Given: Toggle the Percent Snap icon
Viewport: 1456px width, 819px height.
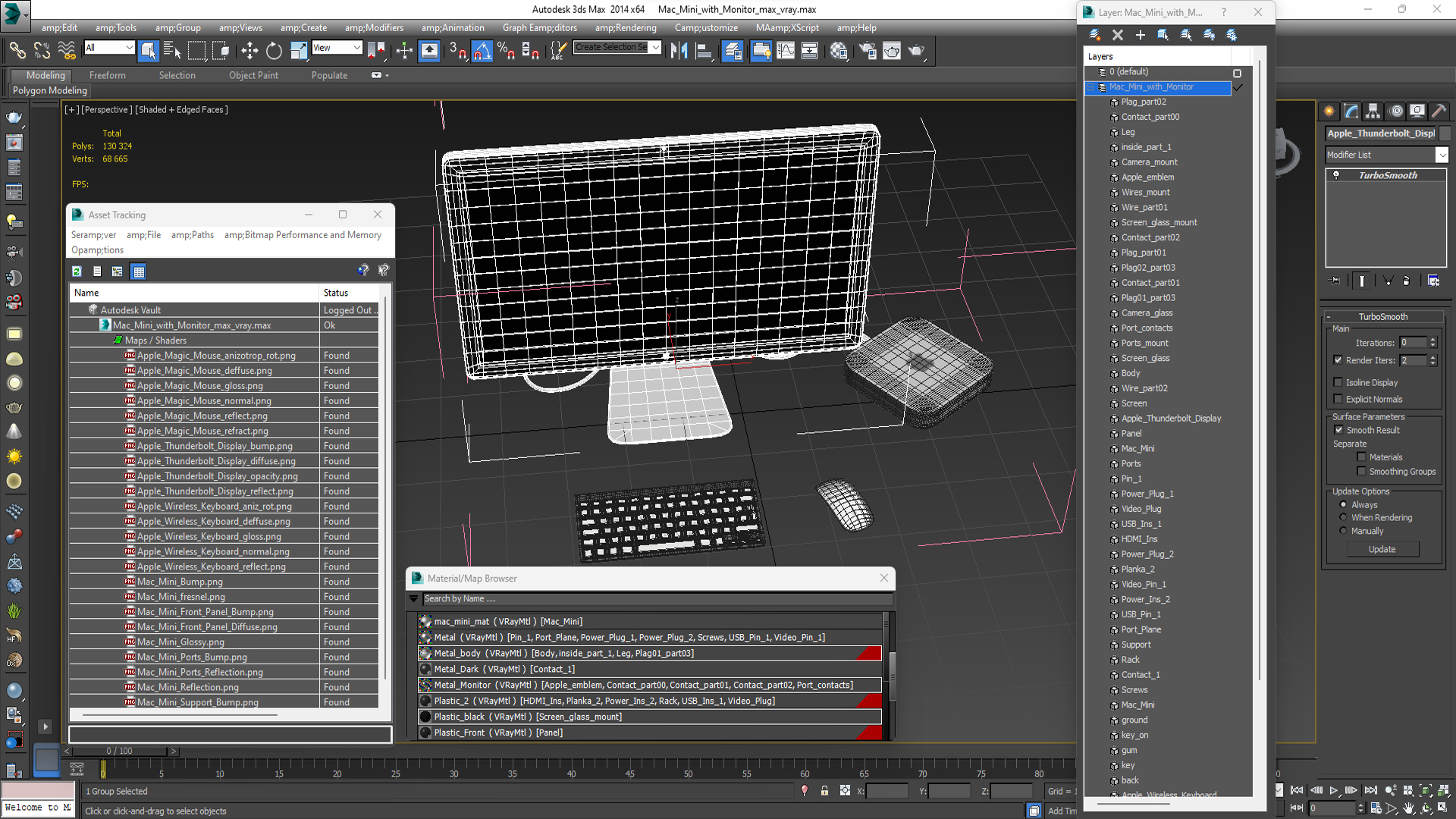Looking at the screenshot, I should [506, 51].
